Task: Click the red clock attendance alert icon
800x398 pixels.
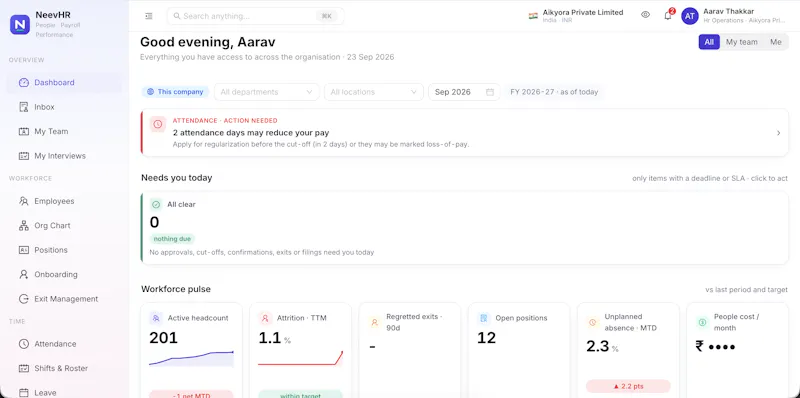Action: (158, 124)
